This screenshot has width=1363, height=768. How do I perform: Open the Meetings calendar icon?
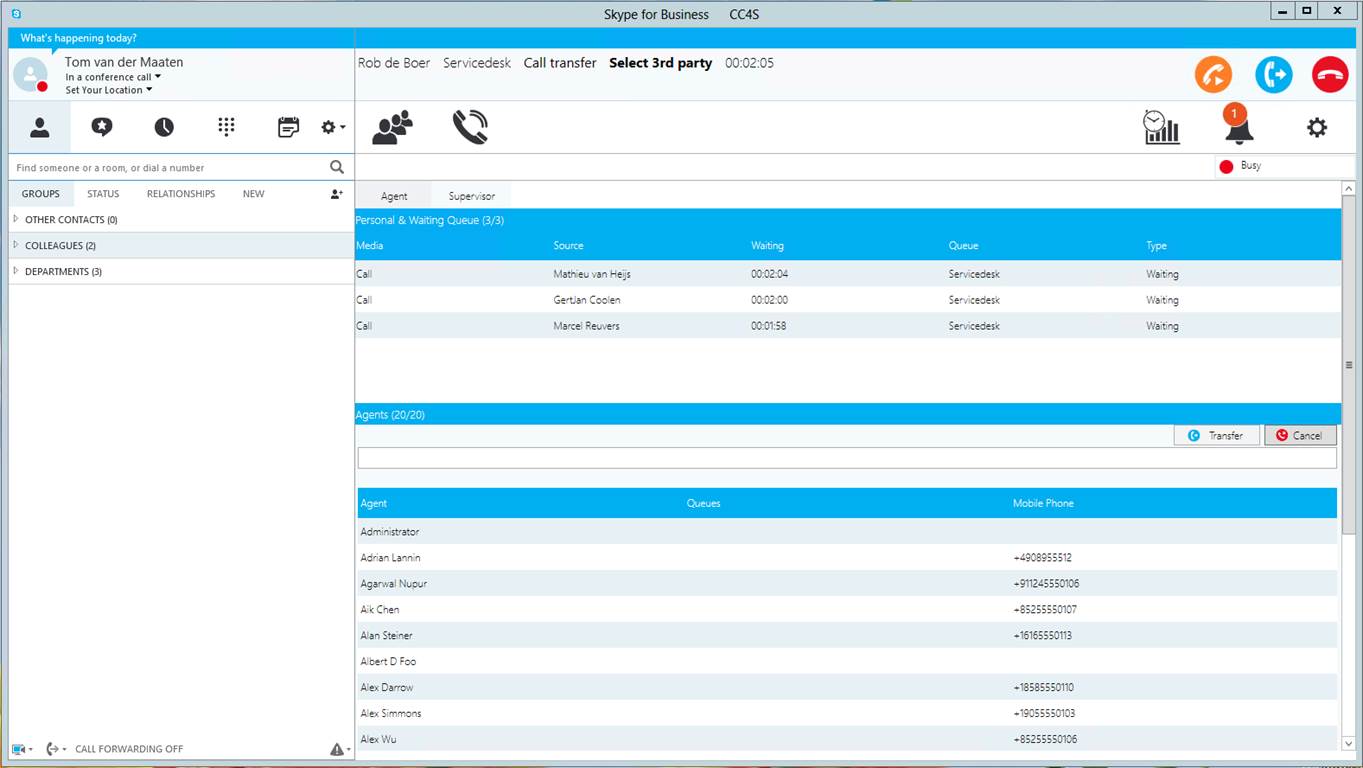[288, 127]
